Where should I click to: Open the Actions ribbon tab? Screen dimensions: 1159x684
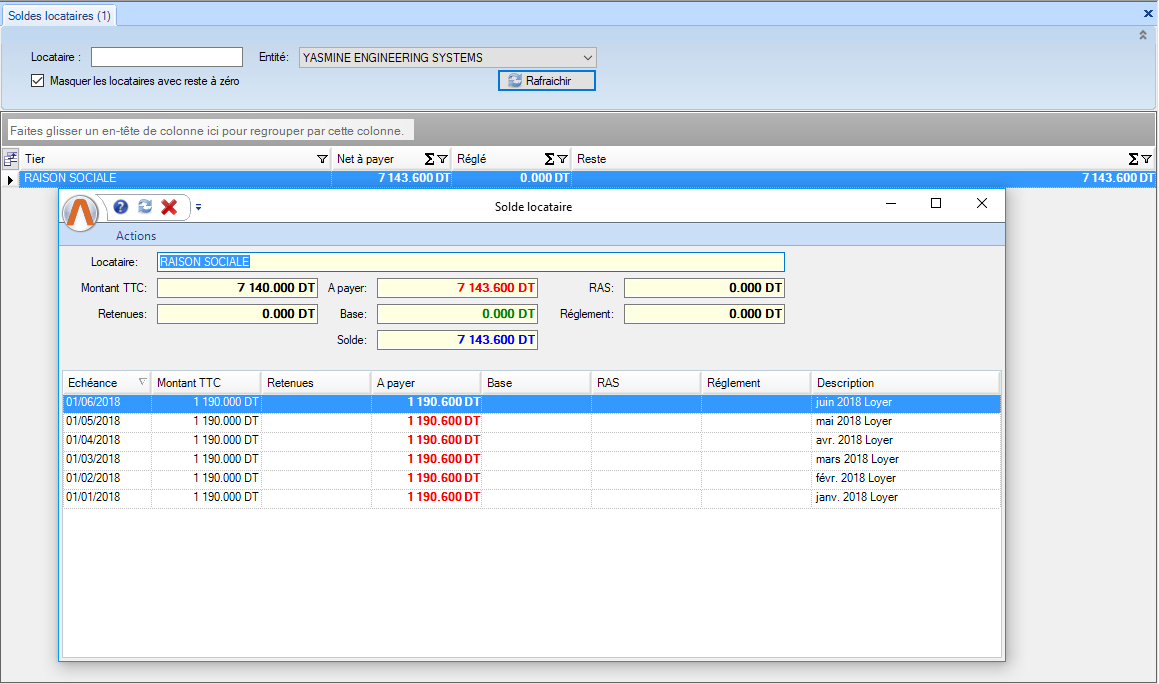coord(136,236)
